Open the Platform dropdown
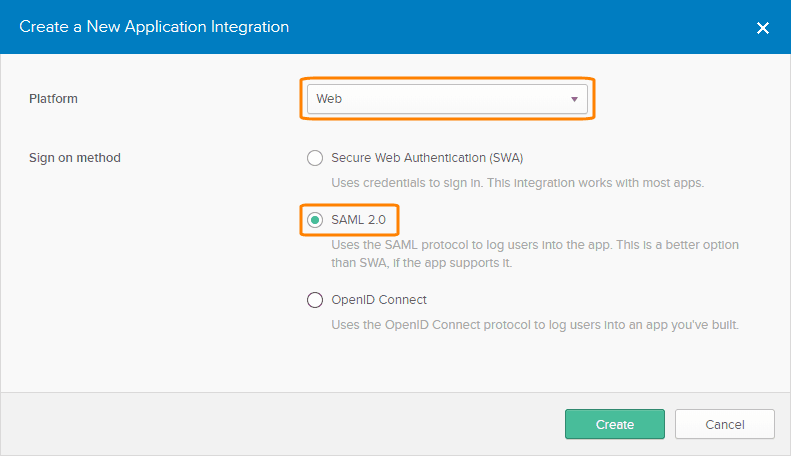 click(x=446, y=99)
